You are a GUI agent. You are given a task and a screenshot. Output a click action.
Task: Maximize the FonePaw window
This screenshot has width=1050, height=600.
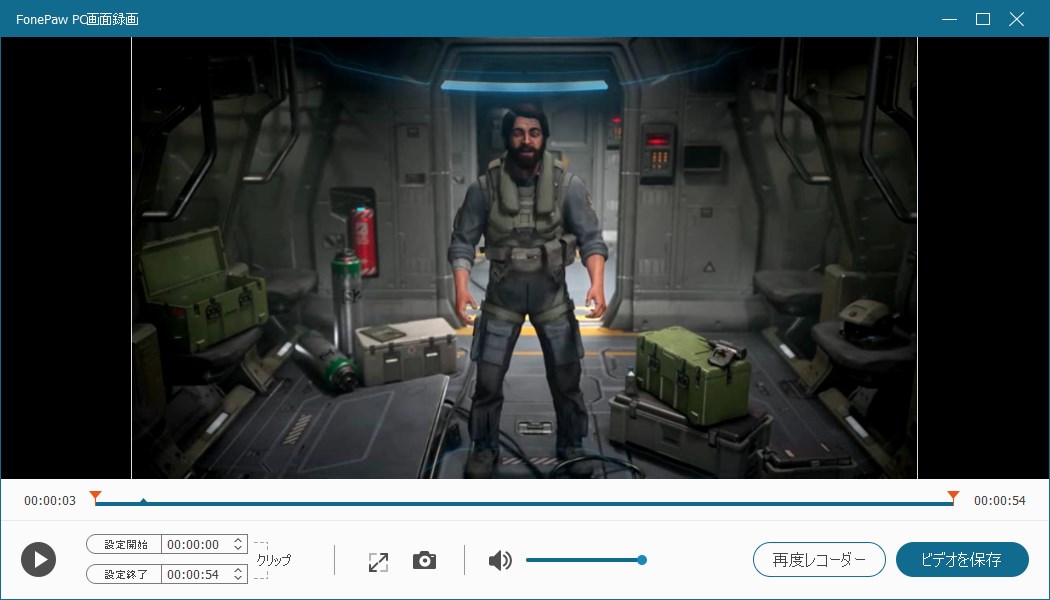[983, 19]
